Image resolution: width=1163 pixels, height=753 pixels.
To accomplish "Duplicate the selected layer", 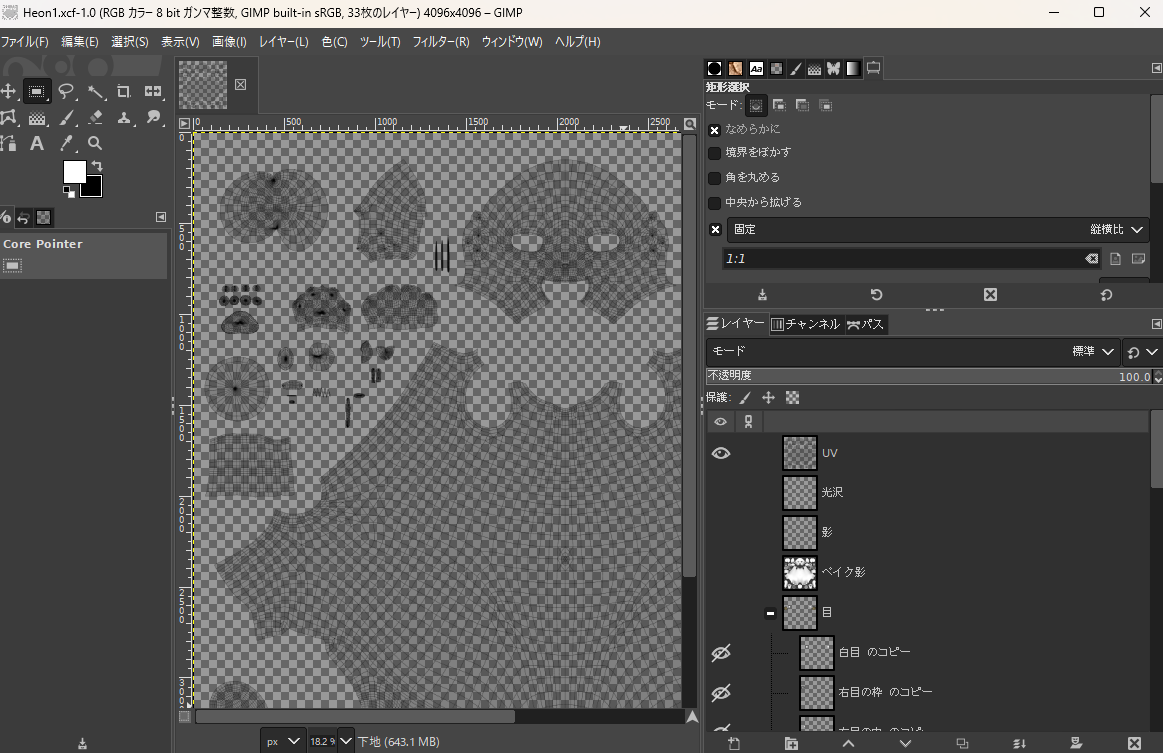I will point(962,743).
